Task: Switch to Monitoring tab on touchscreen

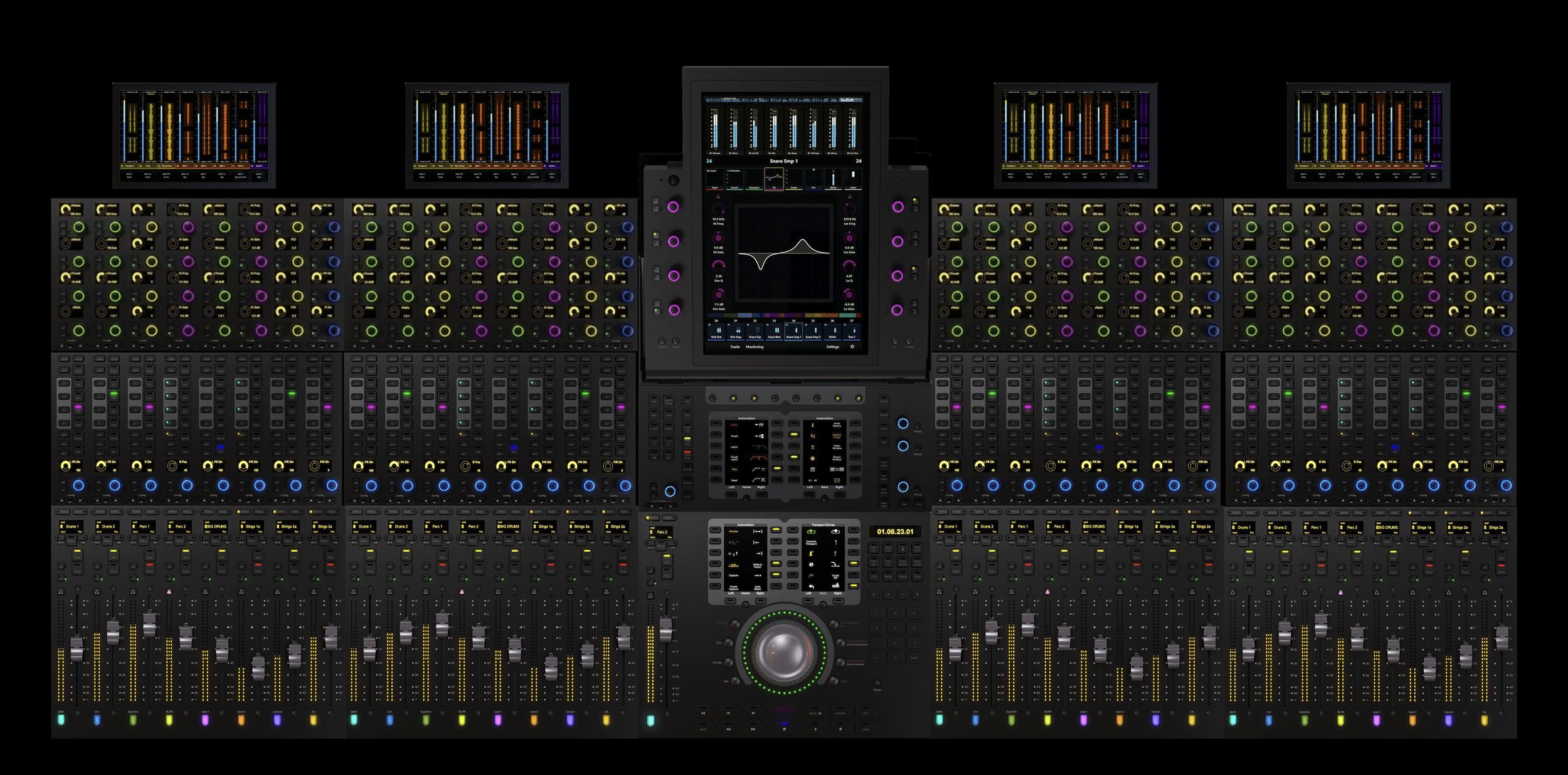Action: click(x=755, y=347)
